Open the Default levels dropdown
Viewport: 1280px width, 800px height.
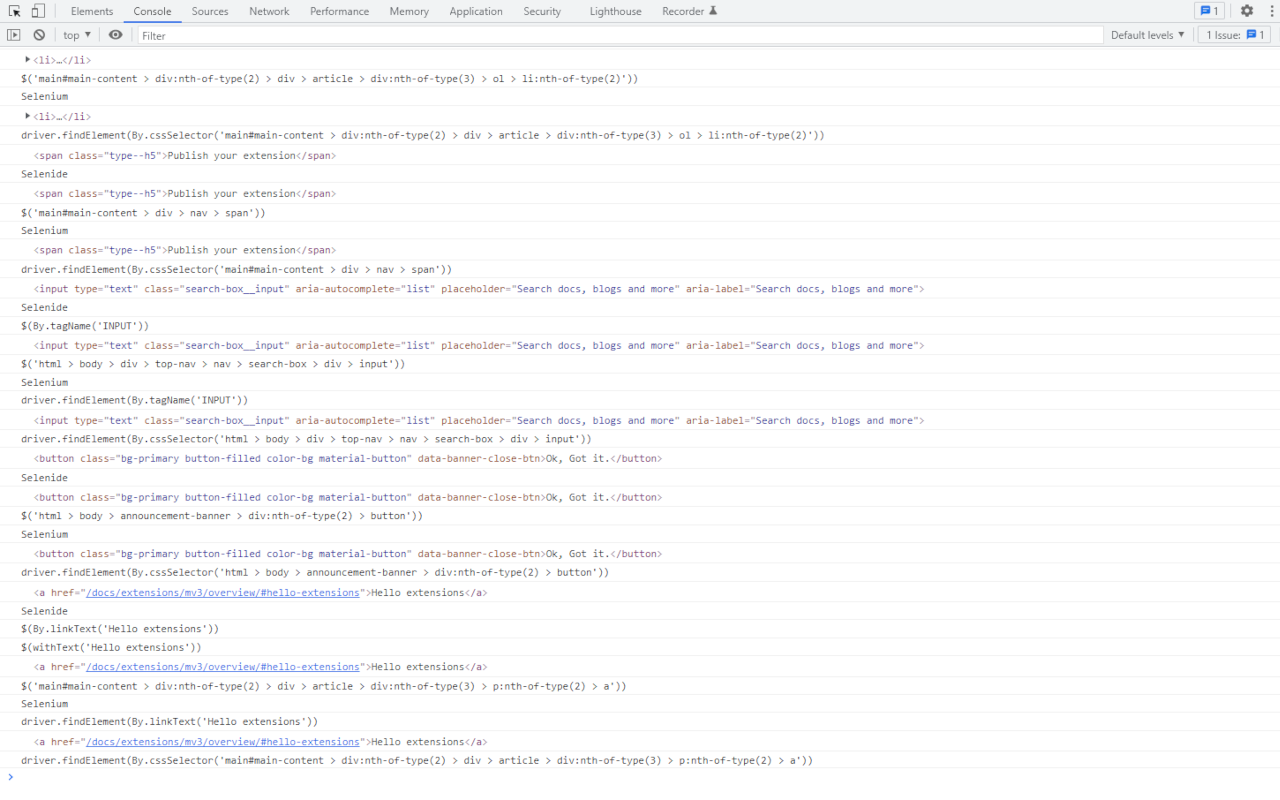pos(1147,35)
